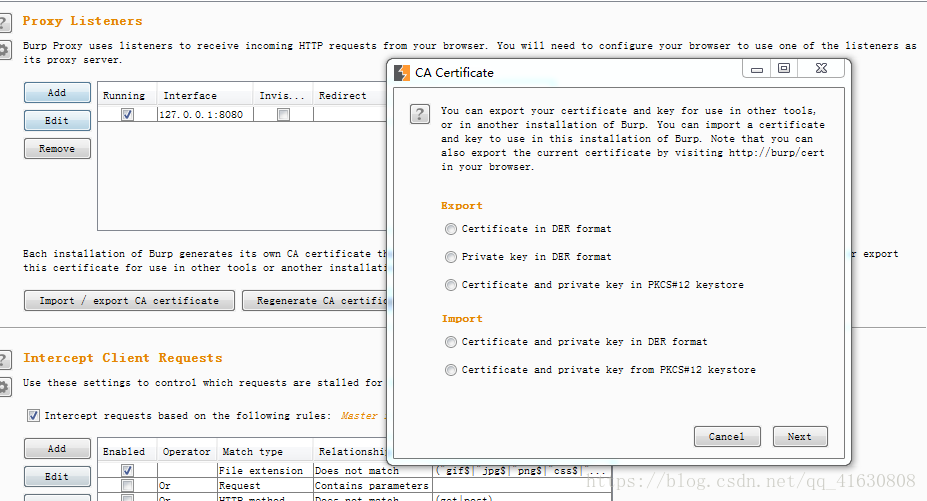Screen dimensions: 927x501
Task: Toggle Enabled checkbox for File extension rule
Action: pyautogui.click(x=127, y=470)
